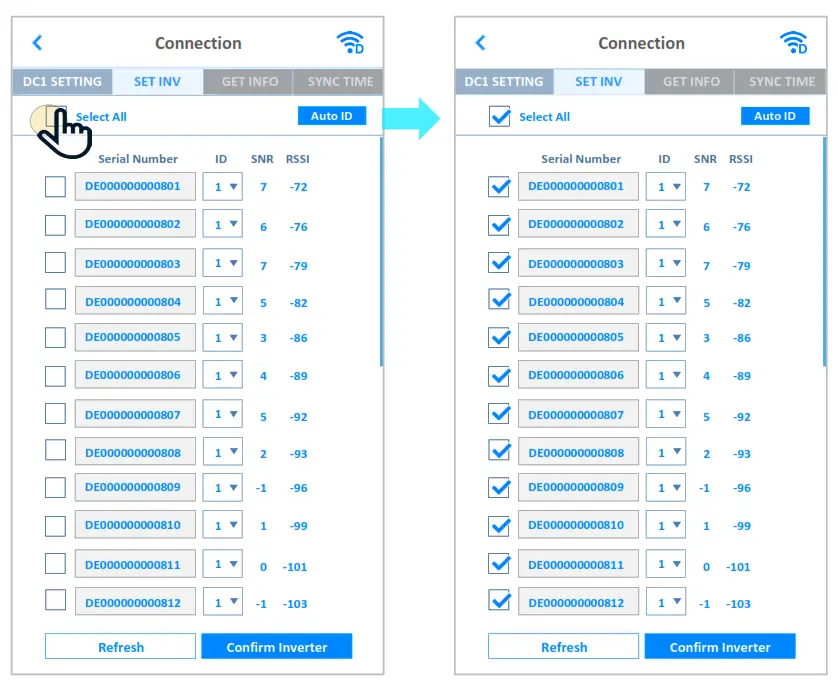This screenshot has height=691, width=838.
Task: Open ID dropdown for unchecked DE000000000801 row
Action: click(222, 187)
